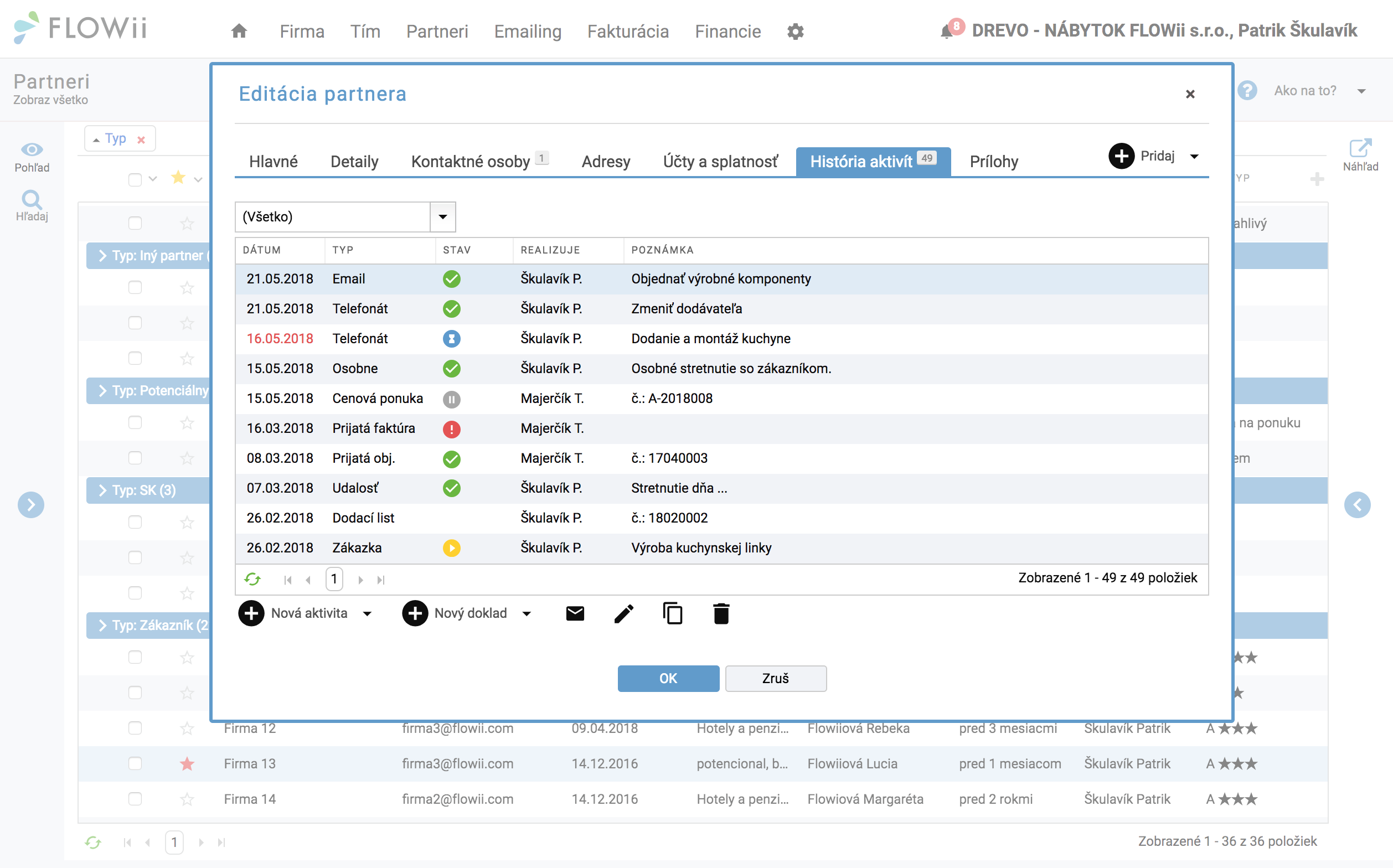Open Adresy tab
The height and width of the screenshot is (868, 1393).
[x=606, y=161]
